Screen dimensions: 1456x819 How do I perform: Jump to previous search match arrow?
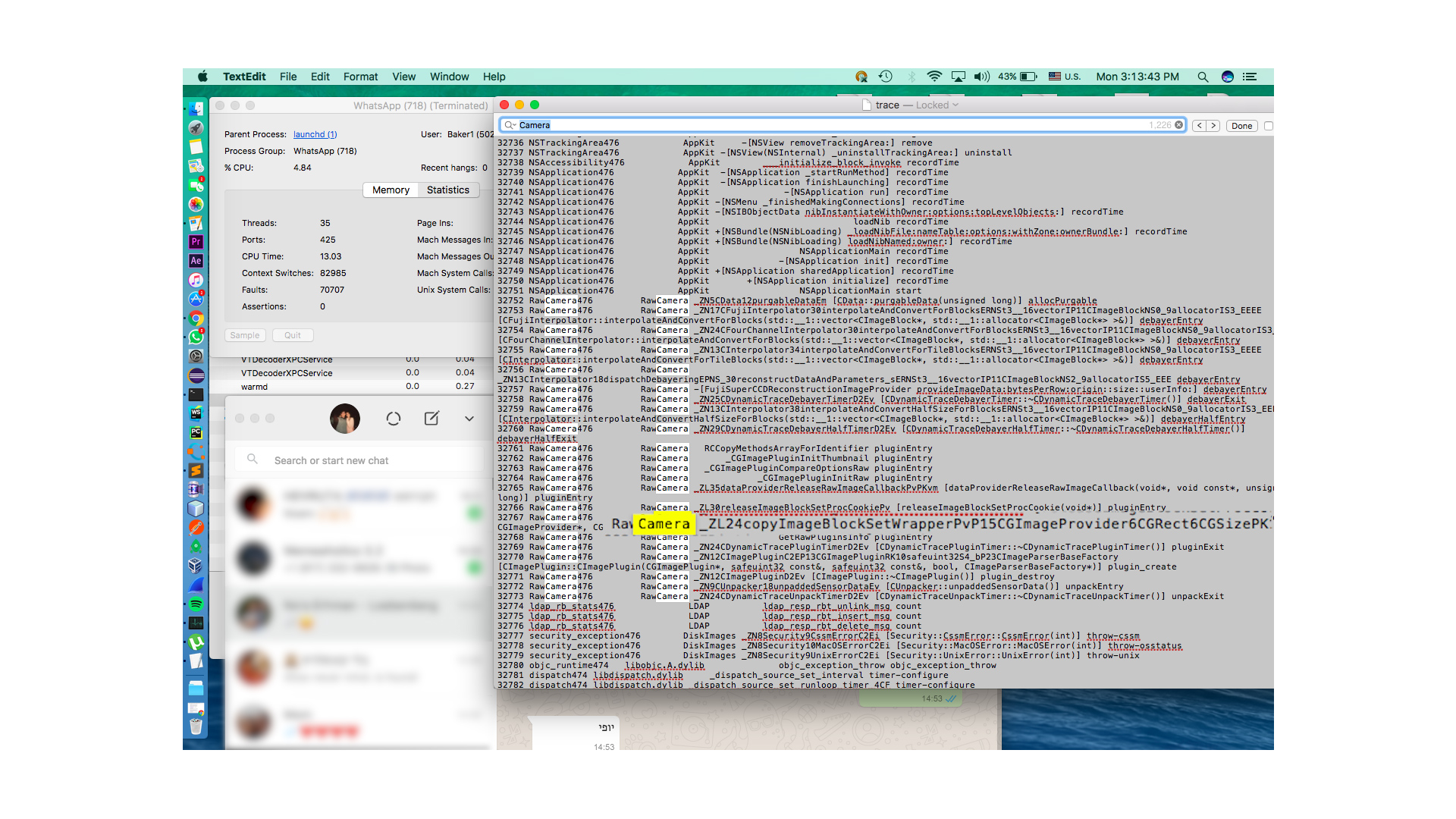(x=1199, y=126)
